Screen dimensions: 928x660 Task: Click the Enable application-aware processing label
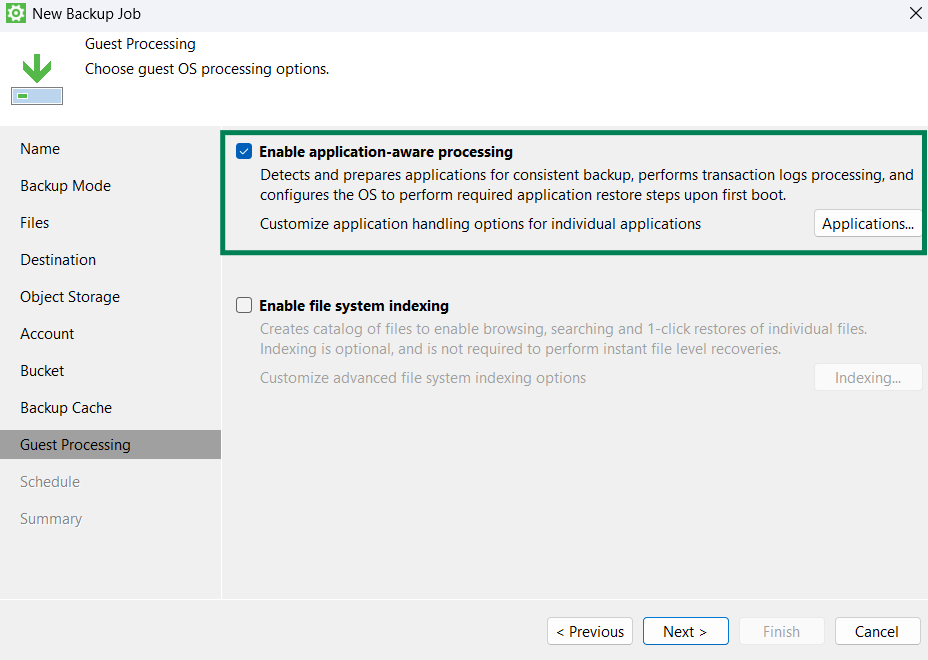[385, 152]
